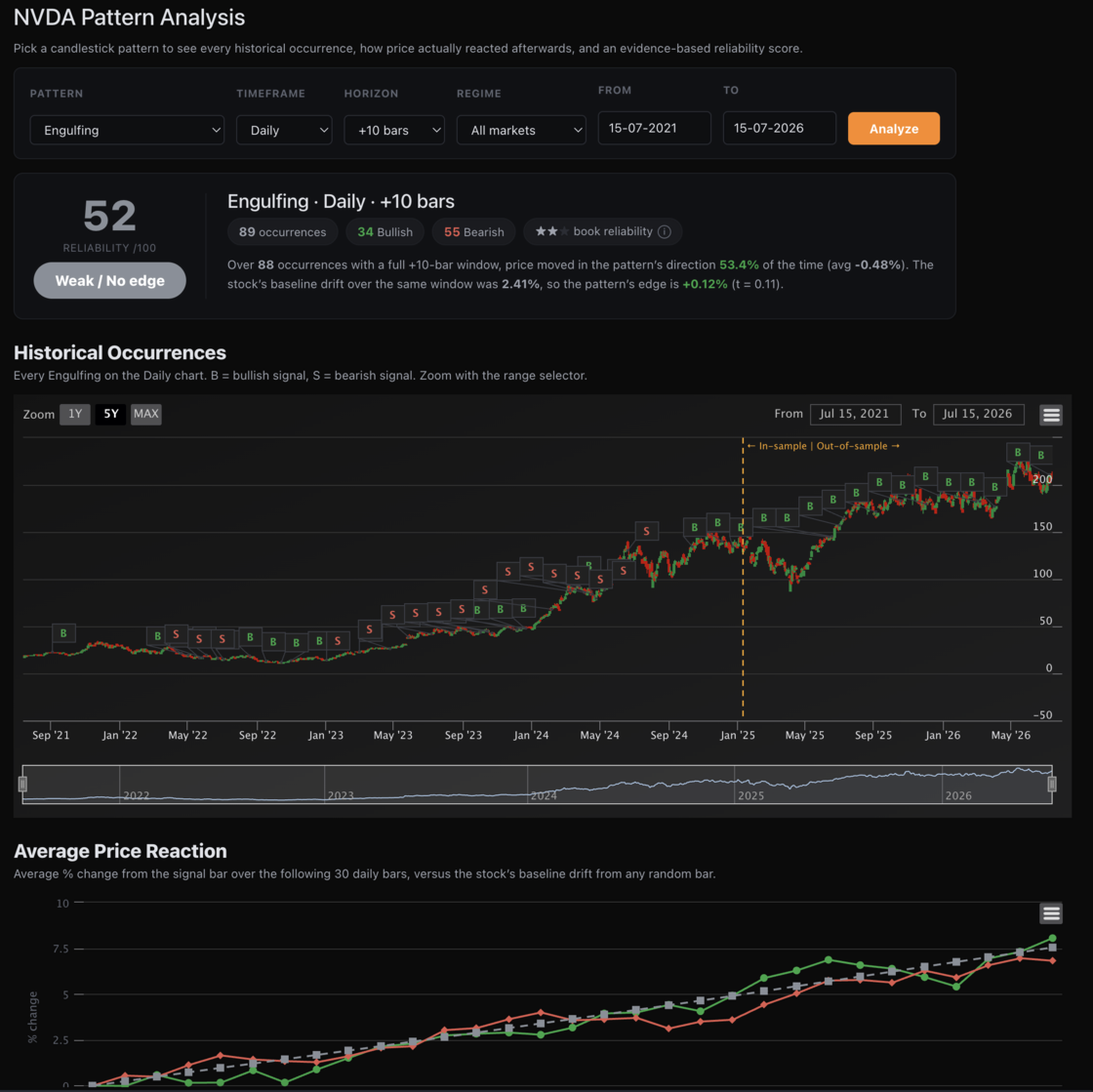Open the Regime dropdown showing All markets
The height and width of the screenshot is (1092, 1093).
pos(521,131)
